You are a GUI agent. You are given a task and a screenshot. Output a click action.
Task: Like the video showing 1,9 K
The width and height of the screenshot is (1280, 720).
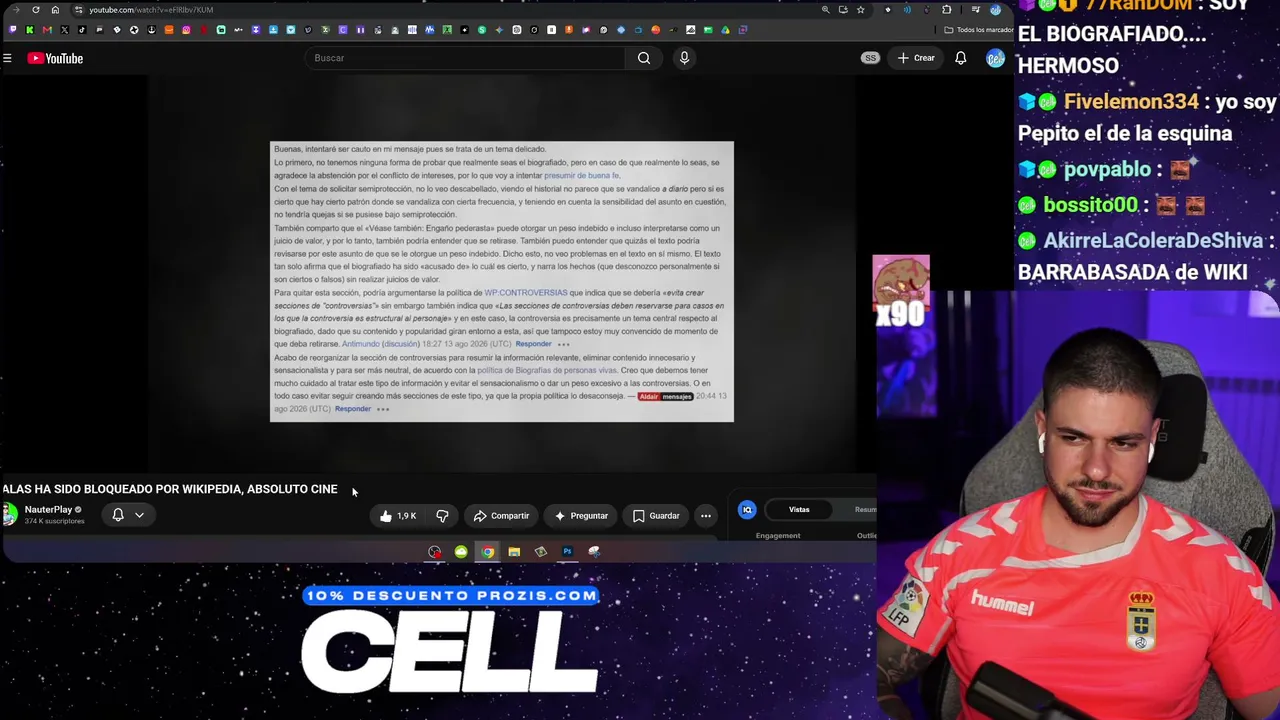tap(398, 516)
